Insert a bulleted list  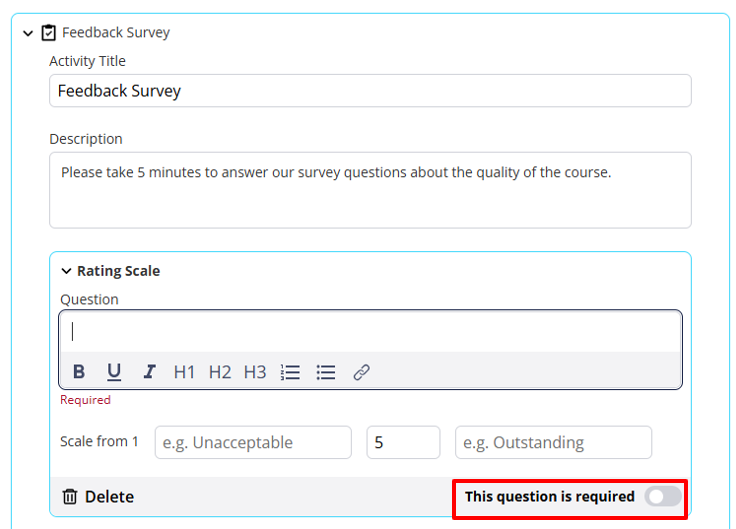(x=326, y=372)
